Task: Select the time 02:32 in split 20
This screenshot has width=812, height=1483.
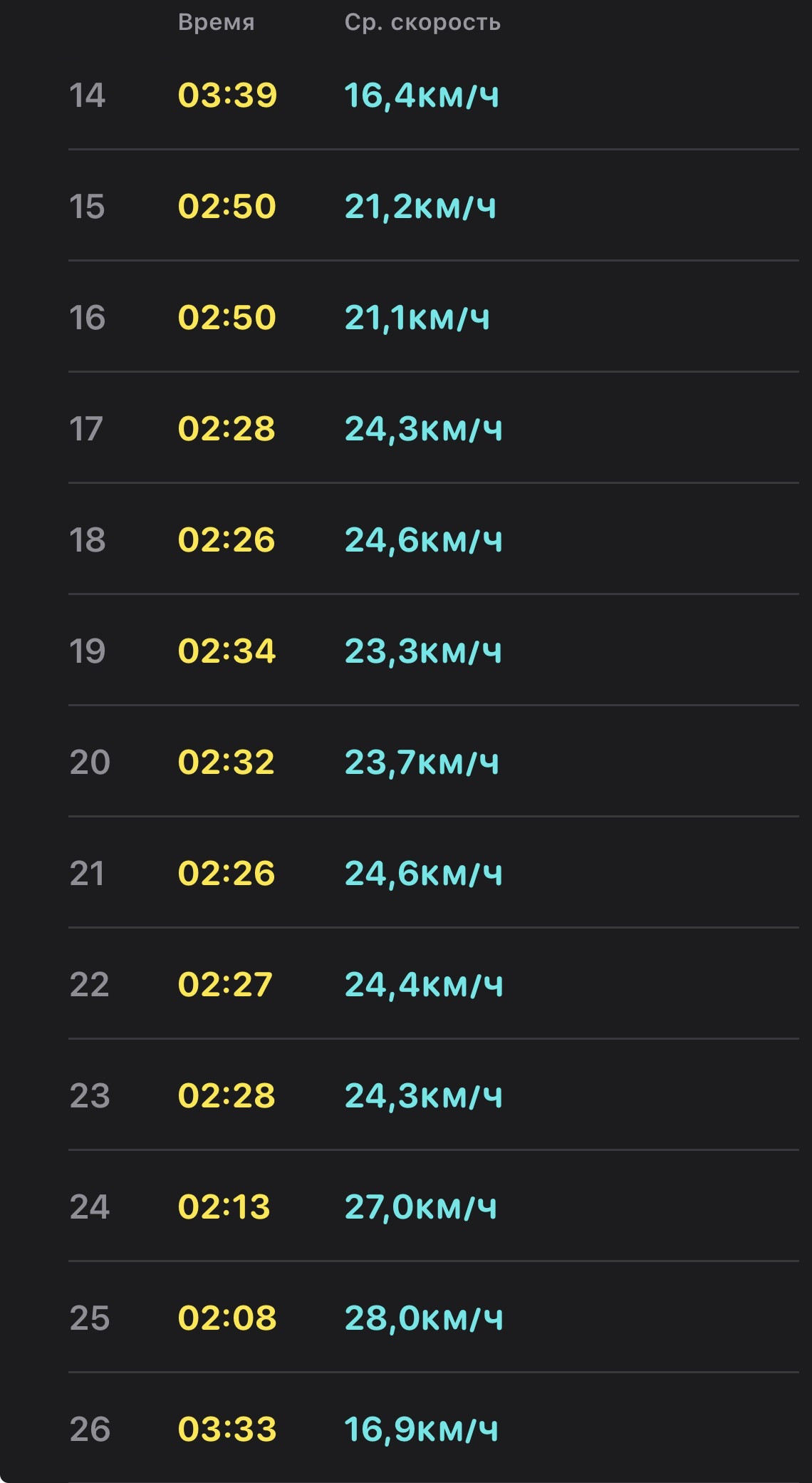Action: 227,763
